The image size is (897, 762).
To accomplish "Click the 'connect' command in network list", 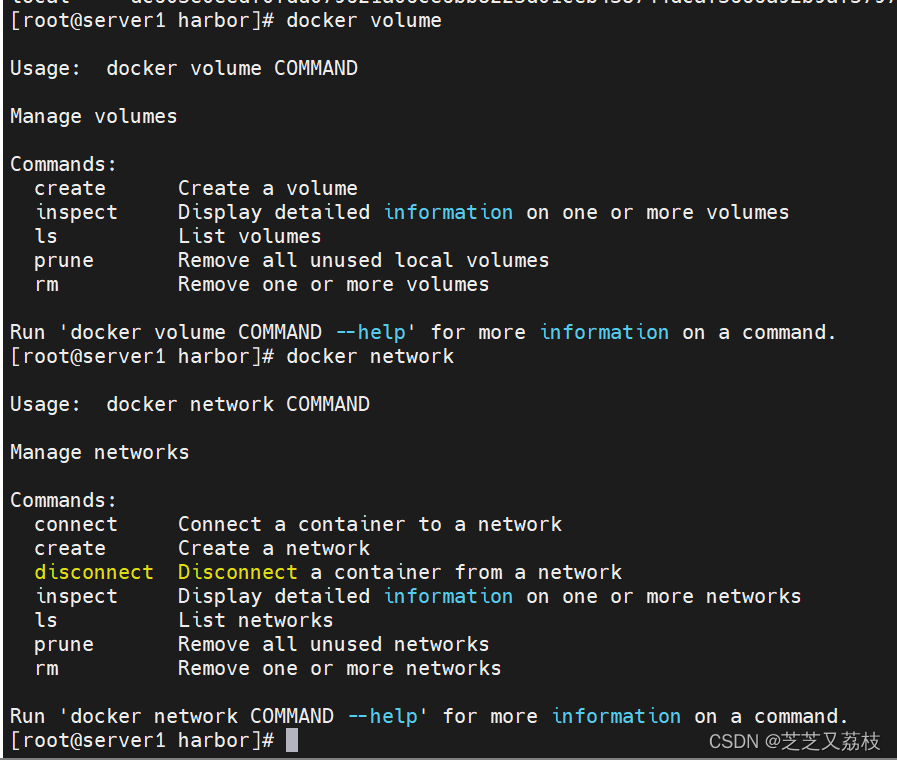I will (x=76, y=524).
